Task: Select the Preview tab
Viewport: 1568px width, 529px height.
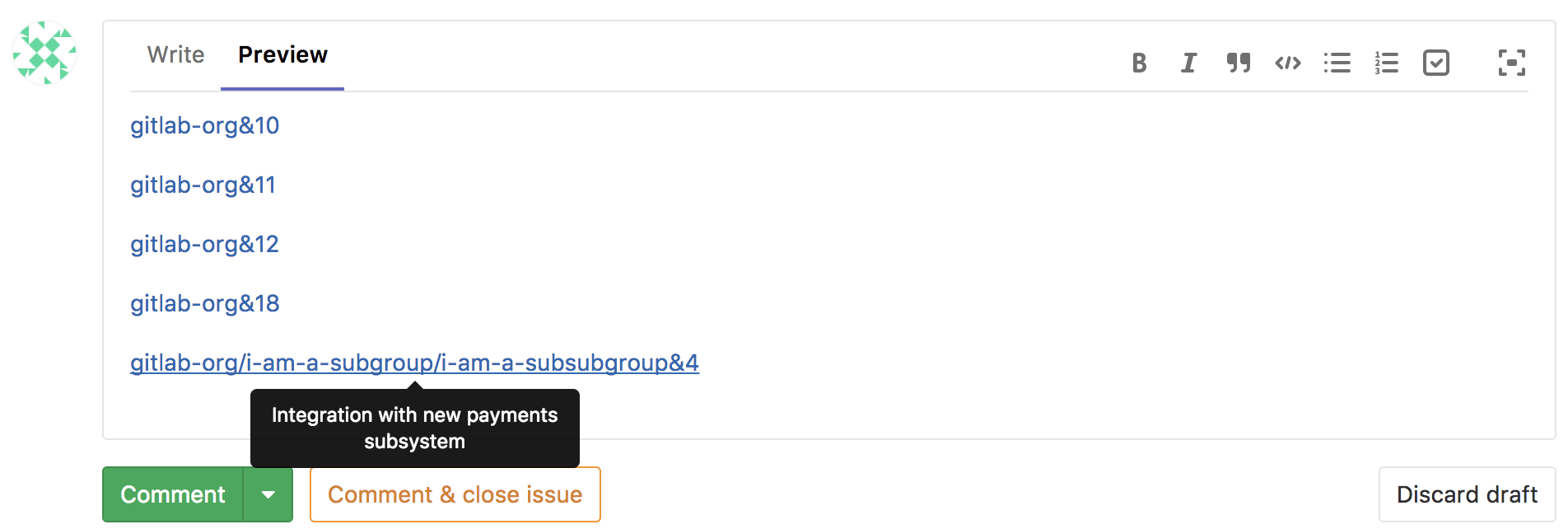Action: point(282,54)
